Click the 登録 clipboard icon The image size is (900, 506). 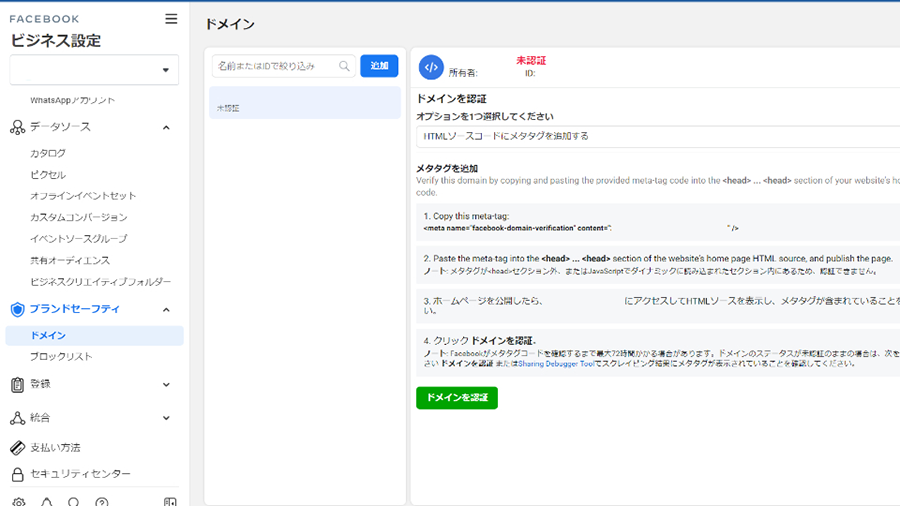17,384
